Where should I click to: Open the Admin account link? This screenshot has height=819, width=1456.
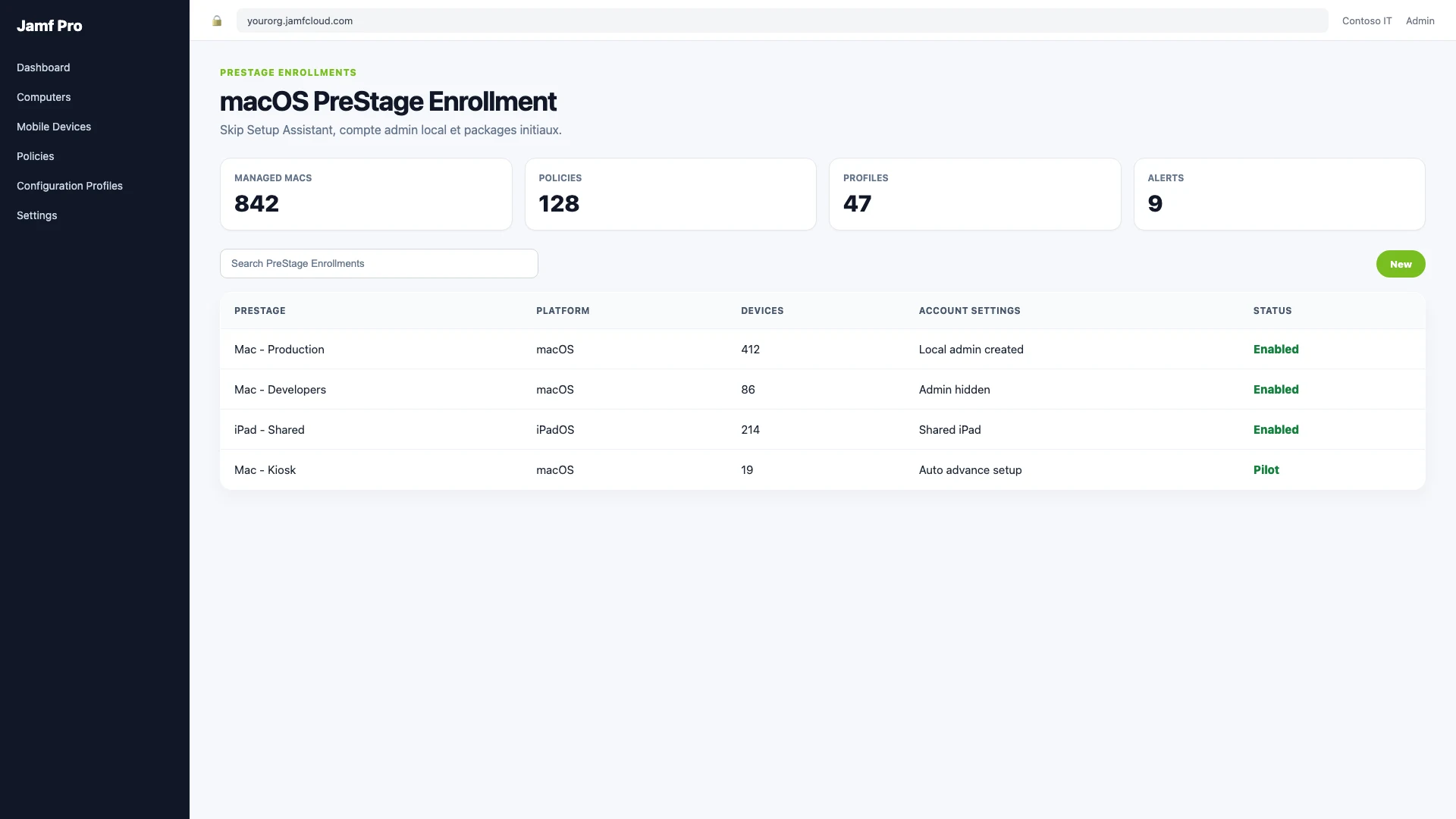[1420, 20]
